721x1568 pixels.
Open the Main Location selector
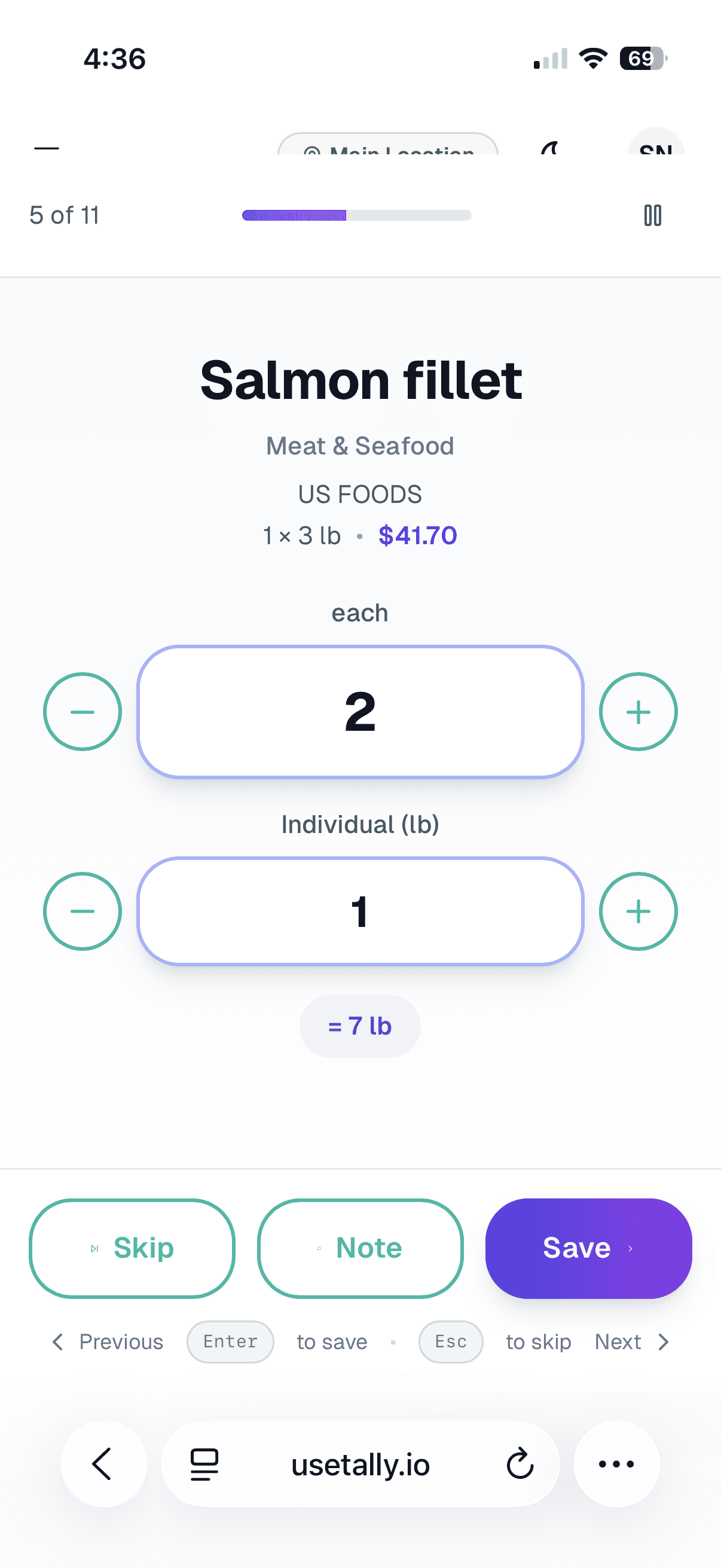point(389,151)
